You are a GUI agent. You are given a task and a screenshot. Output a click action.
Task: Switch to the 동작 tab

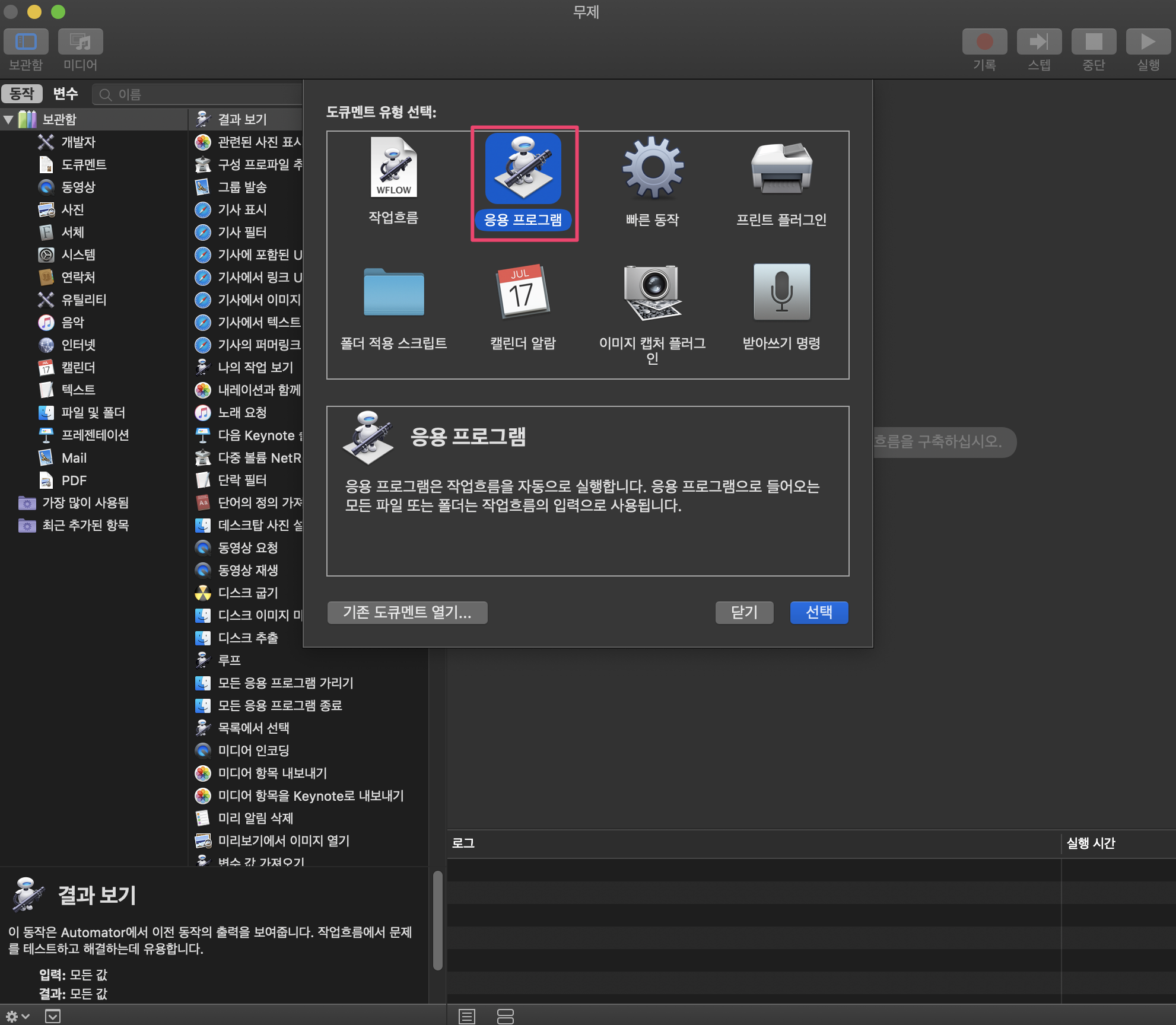coord(23,94)
